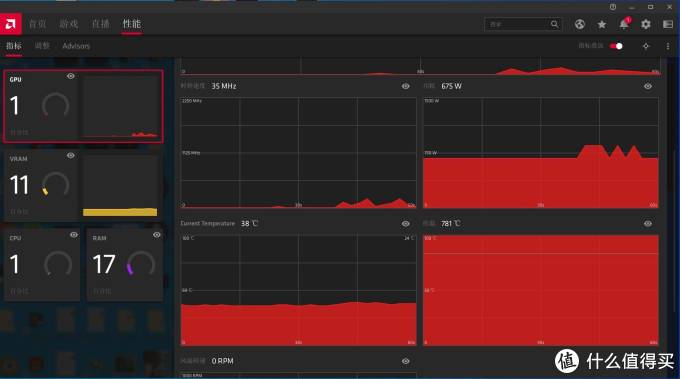
Task: Toggle VRAM card visibility eye
Action: (x=71, y=156)
